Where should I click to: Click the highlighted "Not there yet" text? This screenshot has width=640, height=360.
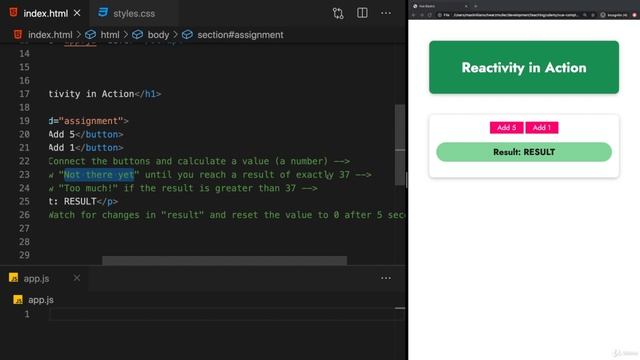click(99, 175)
